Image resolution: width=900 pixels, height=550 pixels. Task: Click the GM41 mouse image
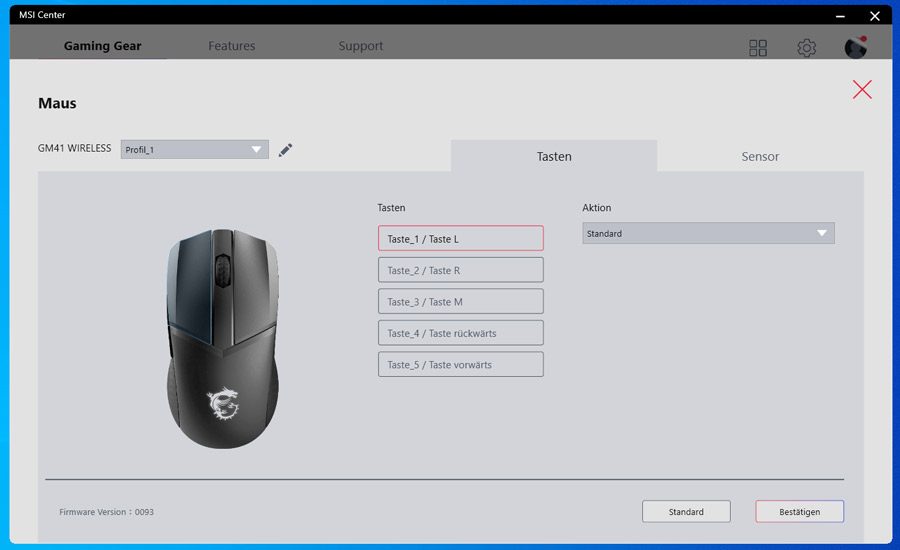pyautogui.click(x=223, y=339)
